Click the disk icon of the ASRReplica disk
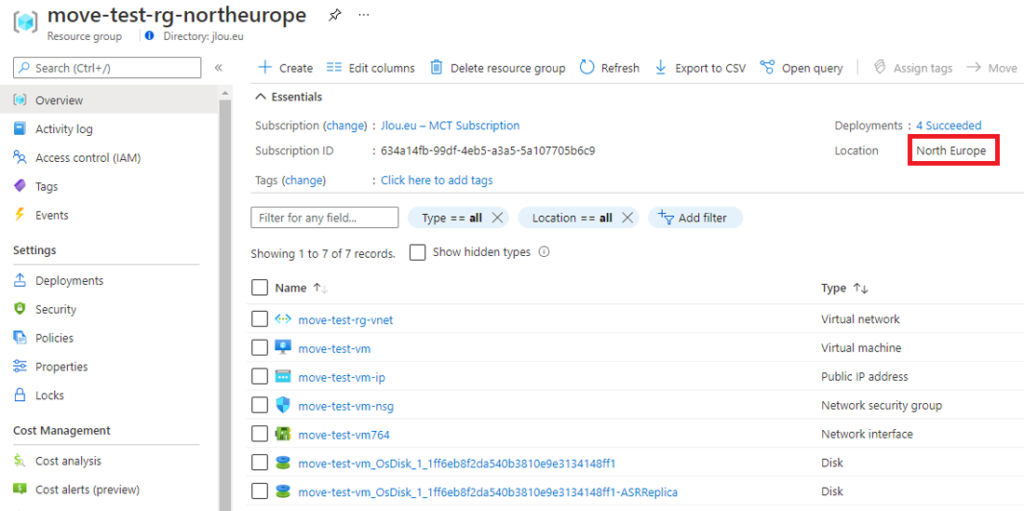This screenshot has height=511, width=1024. click(x=282, y=491)
